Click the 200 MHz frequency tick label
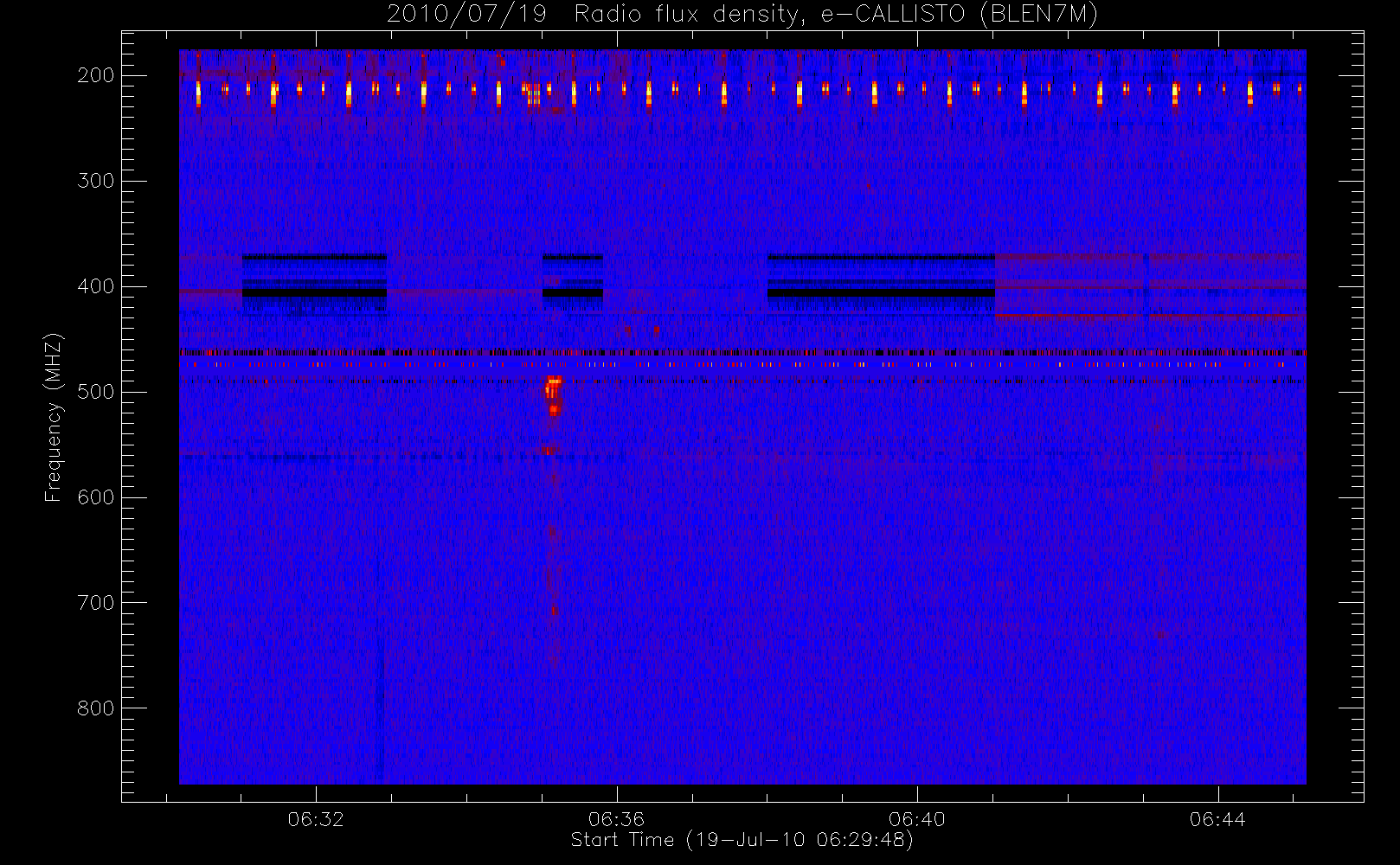The height and width of the screenshot is (865, 1400). [x=96, y=75]
